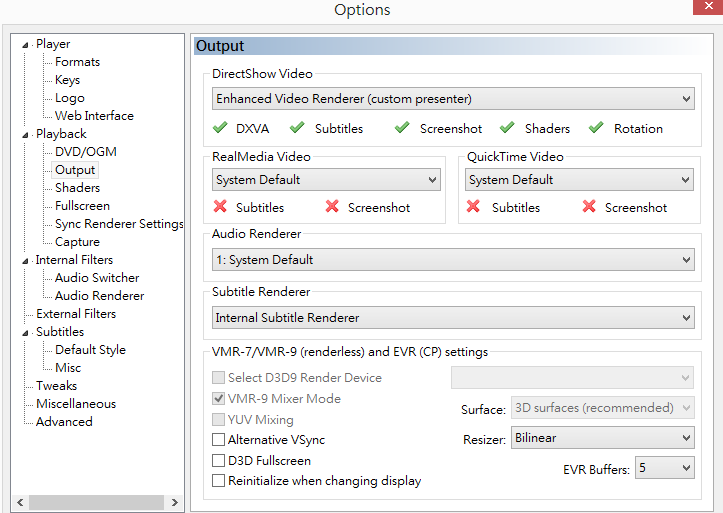Collapse the Playback tree node

pos(26,134)
